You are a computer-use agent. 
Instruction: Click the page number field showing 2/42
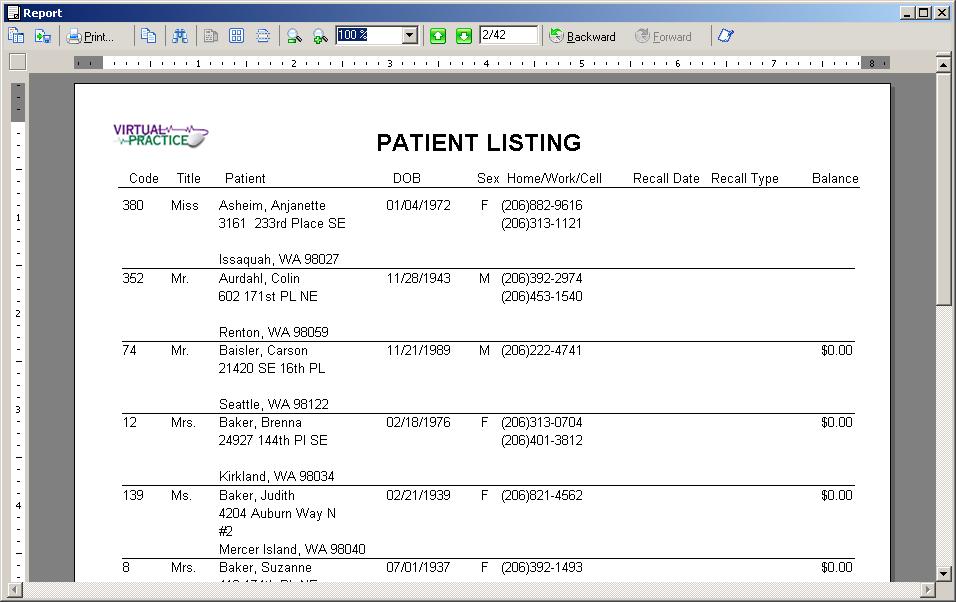point(507,36)
